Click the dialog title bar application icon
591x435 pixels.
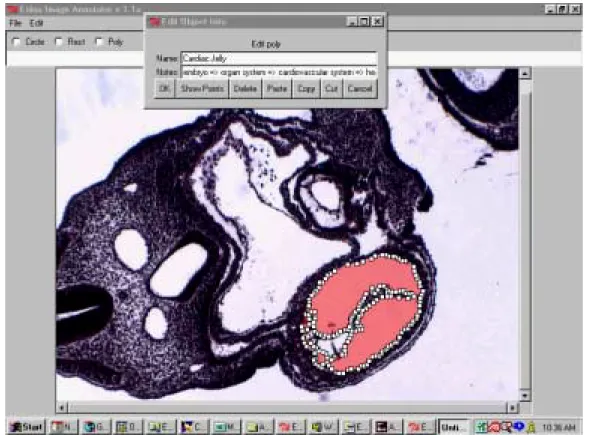(x=155, y=22)
